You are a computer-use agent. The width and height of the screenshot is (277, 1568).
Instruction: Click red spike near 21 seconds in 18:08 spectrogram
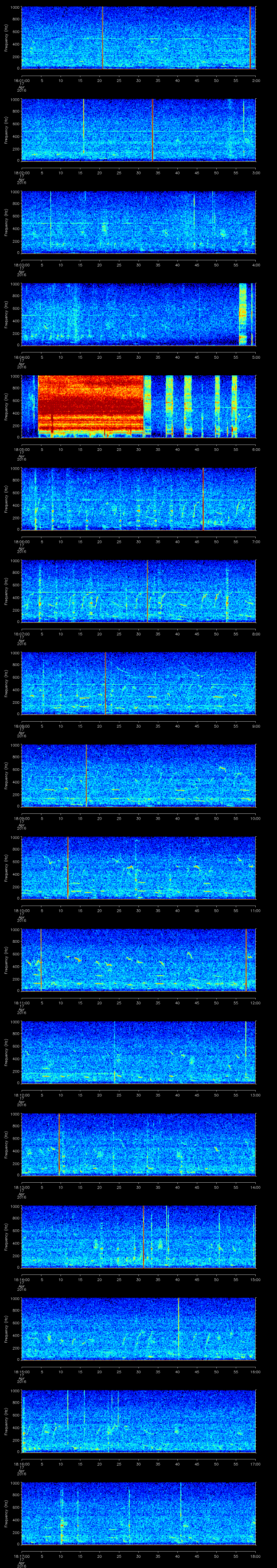point(105,683)
